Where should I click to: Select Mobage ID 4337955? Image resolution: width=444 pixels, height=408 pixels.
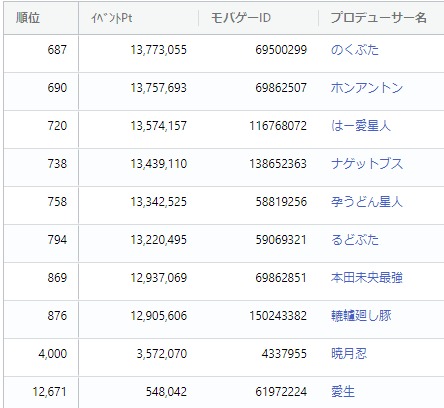284,354
